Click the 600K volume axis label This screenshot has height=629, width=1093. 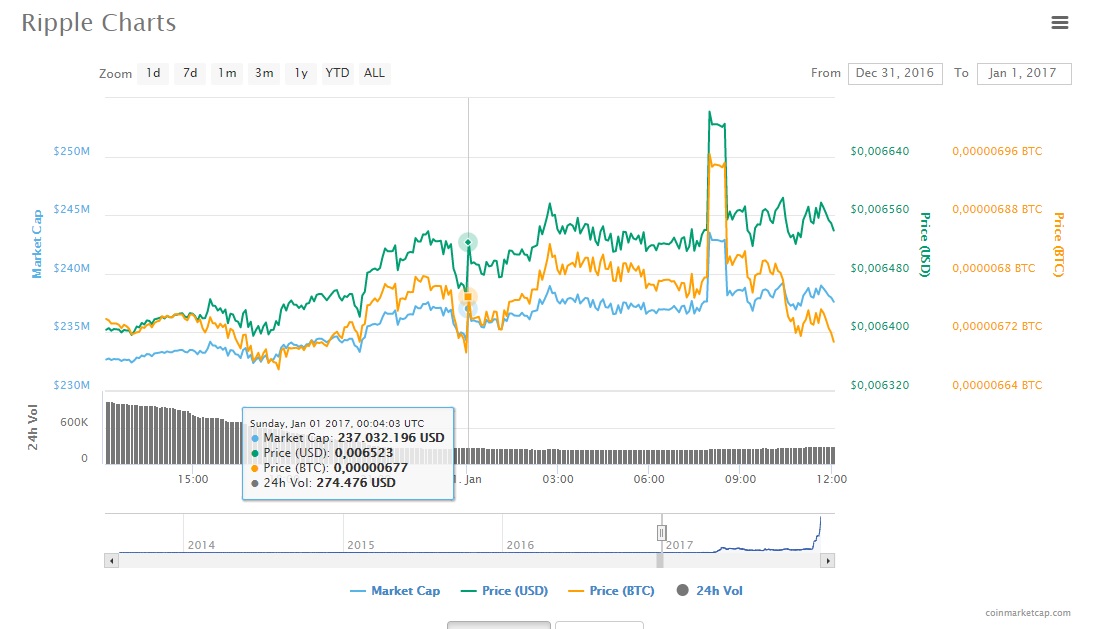[x=74, y=423]
